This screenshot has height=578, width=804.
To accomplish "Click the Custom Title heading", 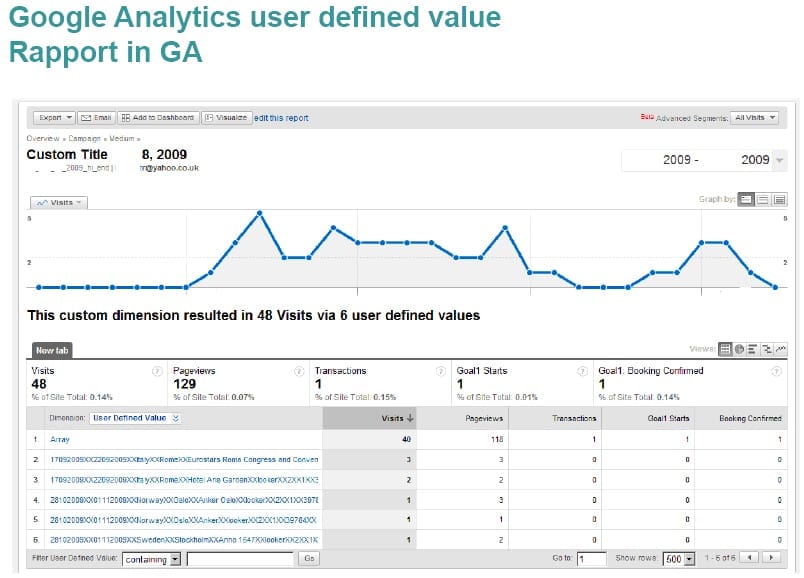I will tap(67, 154).
